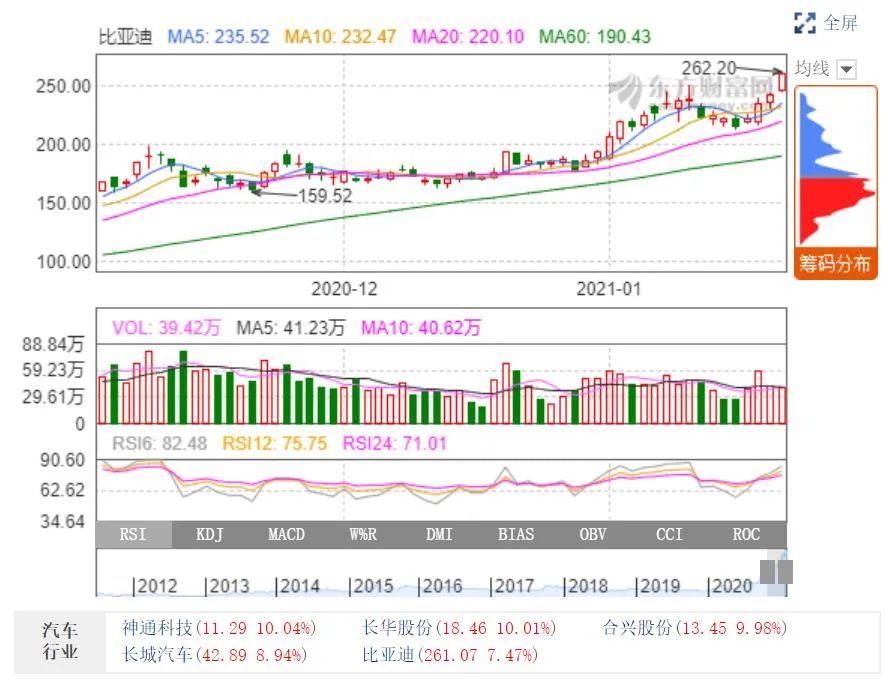Open 长城汽车 stock link

(215, 654)
